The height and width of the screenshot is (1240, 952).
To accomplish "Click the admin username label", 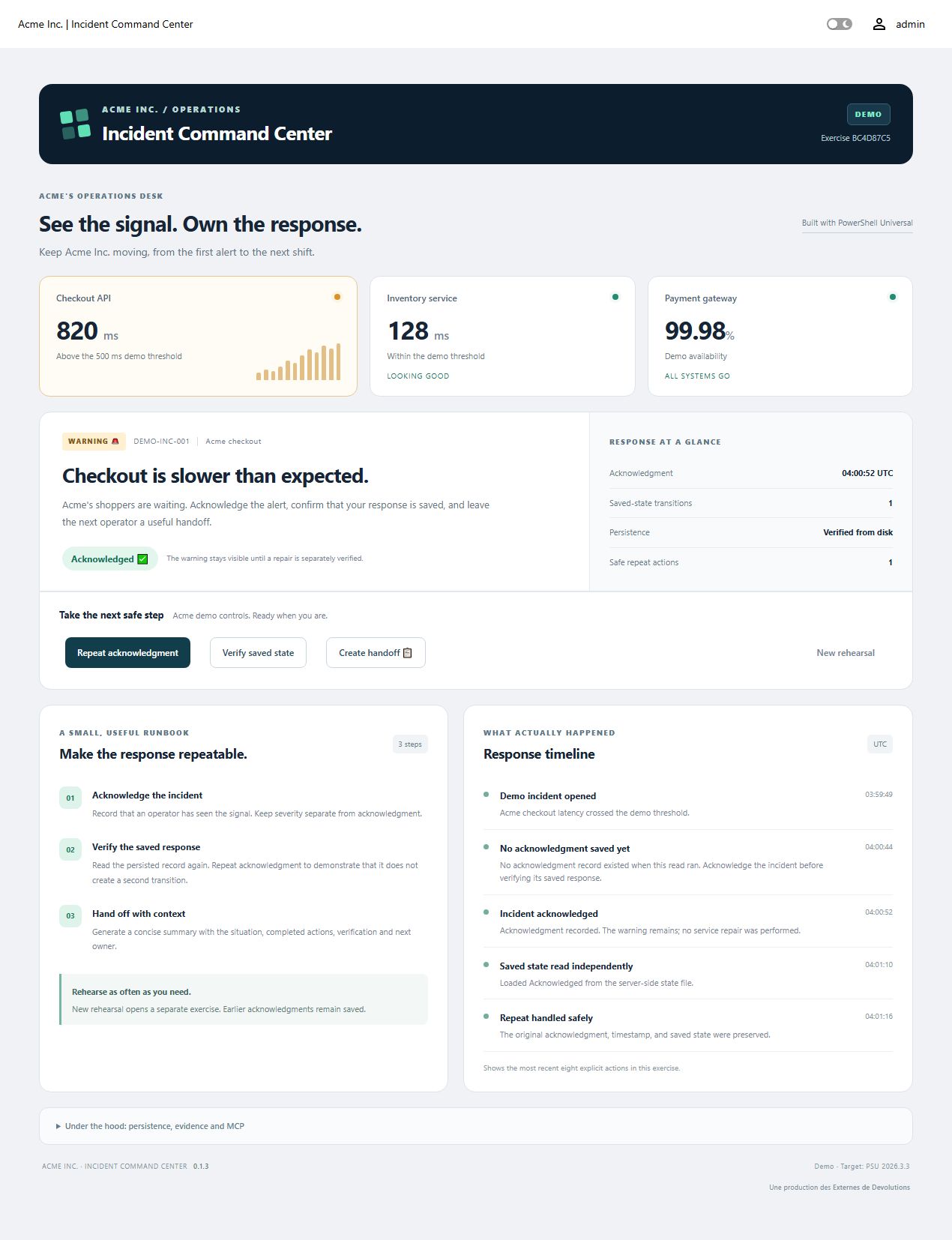I will [910, 24].
